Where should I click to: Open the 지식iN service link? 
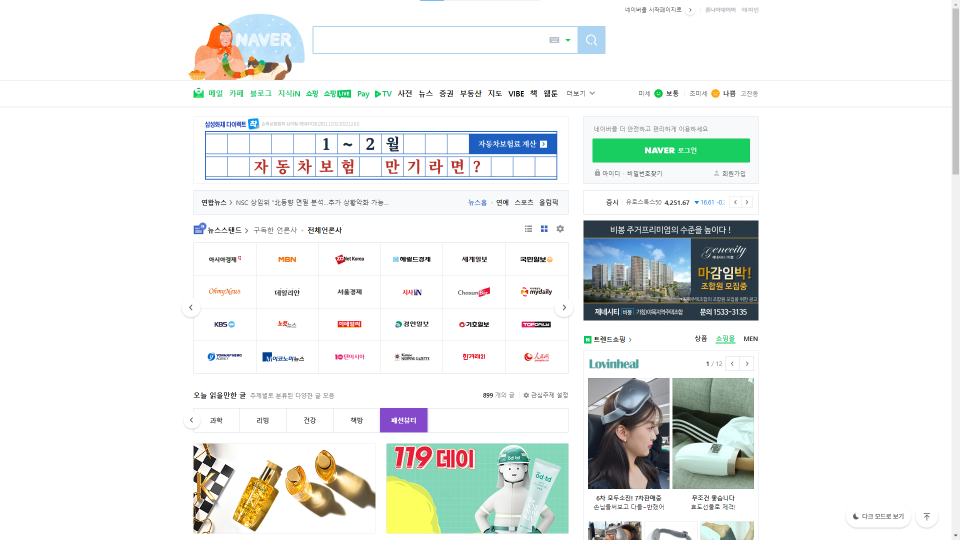(289, 94)
